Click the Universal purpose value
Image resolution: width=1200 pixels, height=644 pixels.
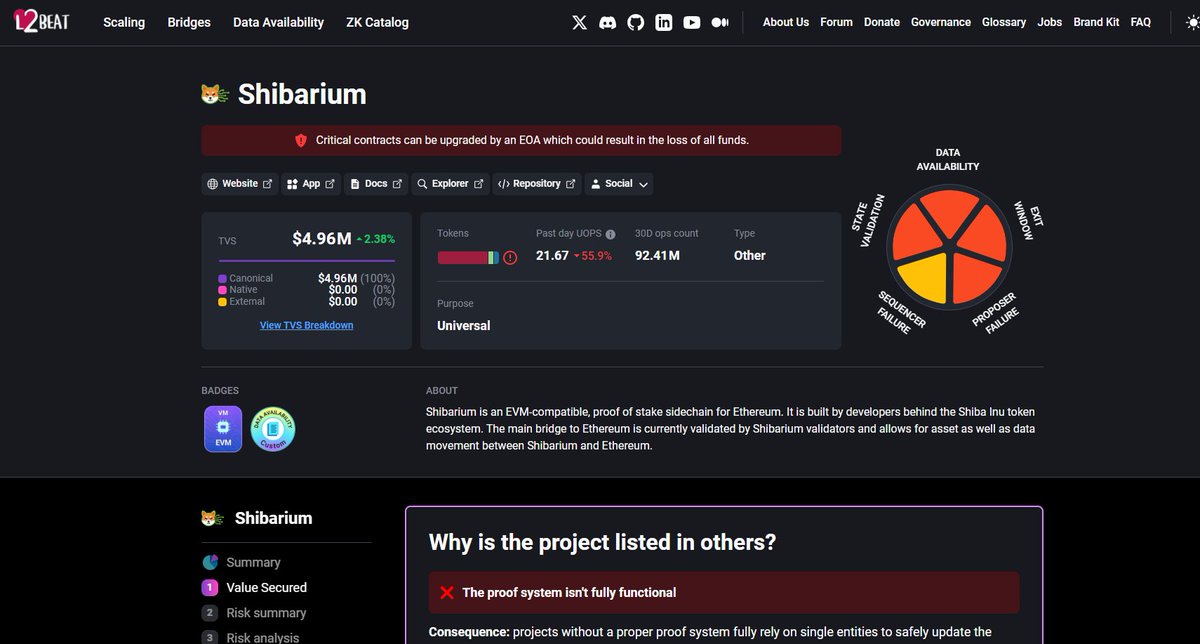tap(464, 326)
